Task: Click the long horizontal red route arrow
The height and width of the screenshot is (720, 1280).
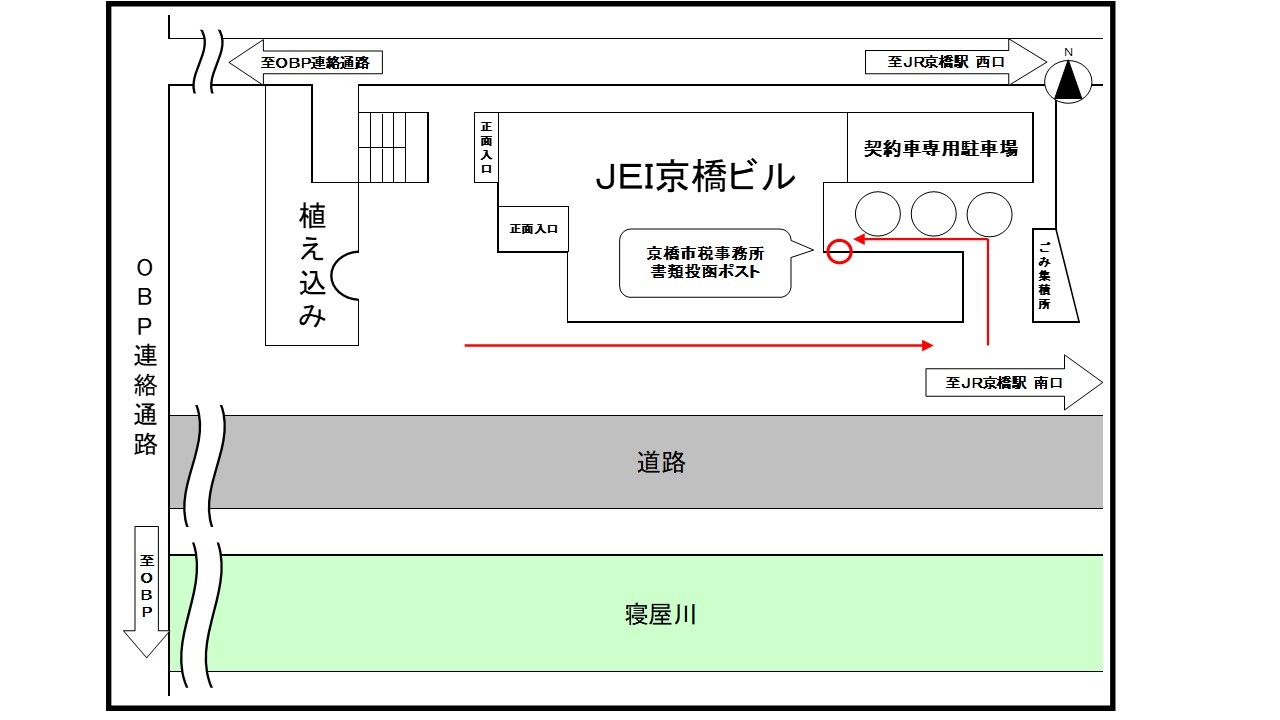Action: 698,345
